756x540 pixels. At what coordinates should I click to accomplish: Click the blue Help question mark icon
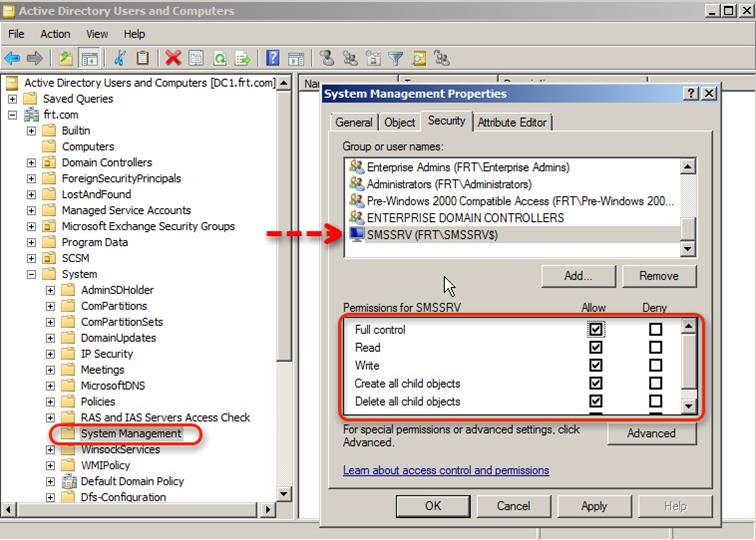272,58
